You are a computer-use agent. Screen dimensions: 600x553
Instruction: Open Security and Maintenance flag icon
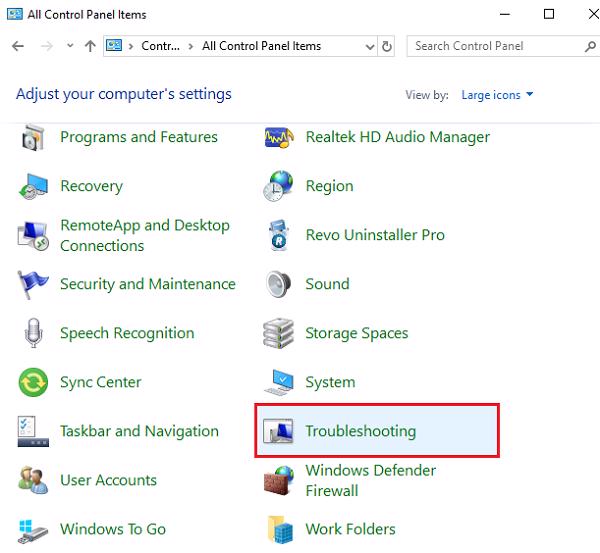[33, 284]
